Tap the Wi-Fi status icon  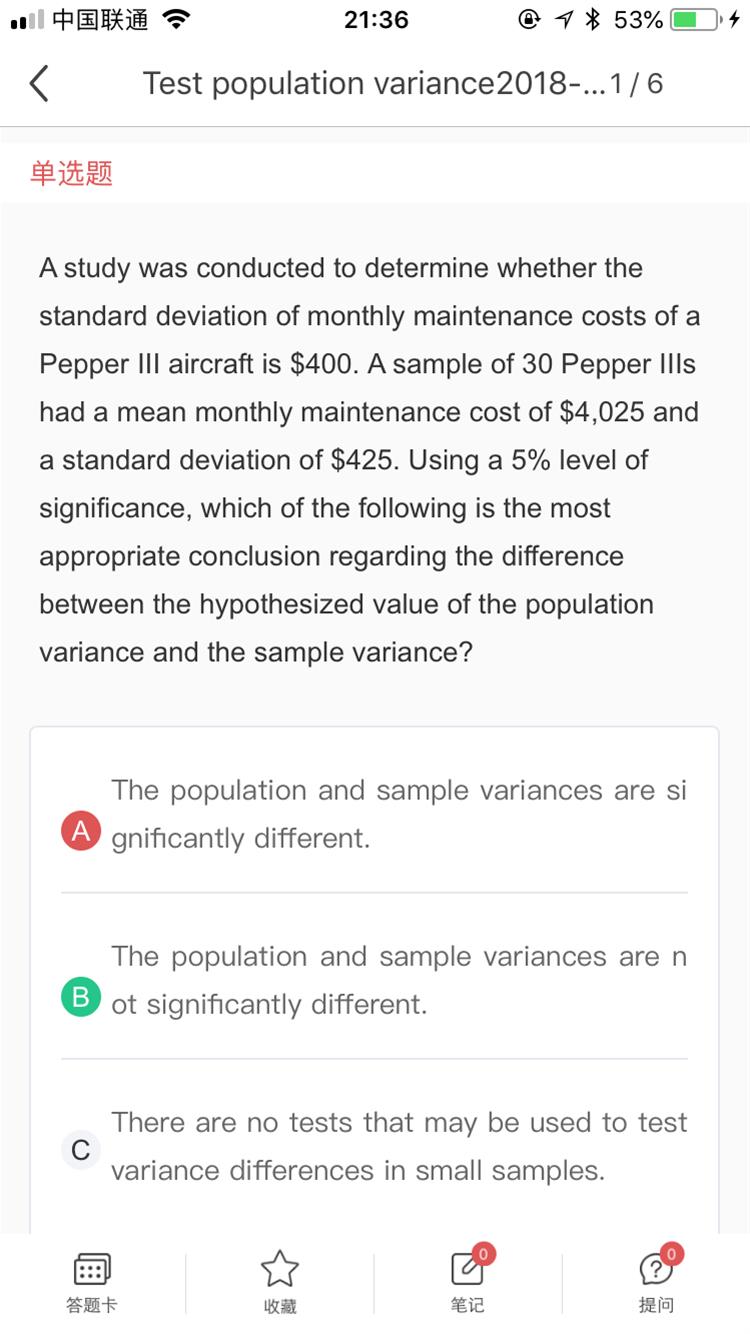(x=177, y=20)
